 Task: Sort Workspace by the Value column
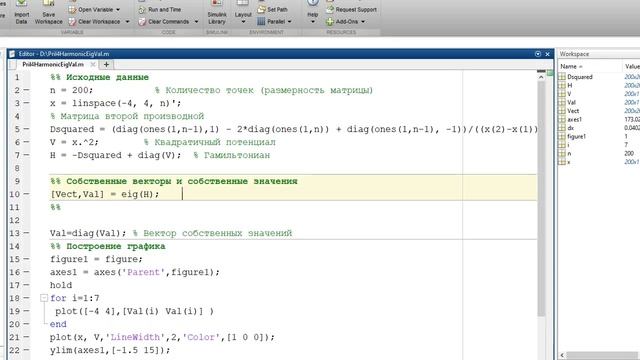632,66
